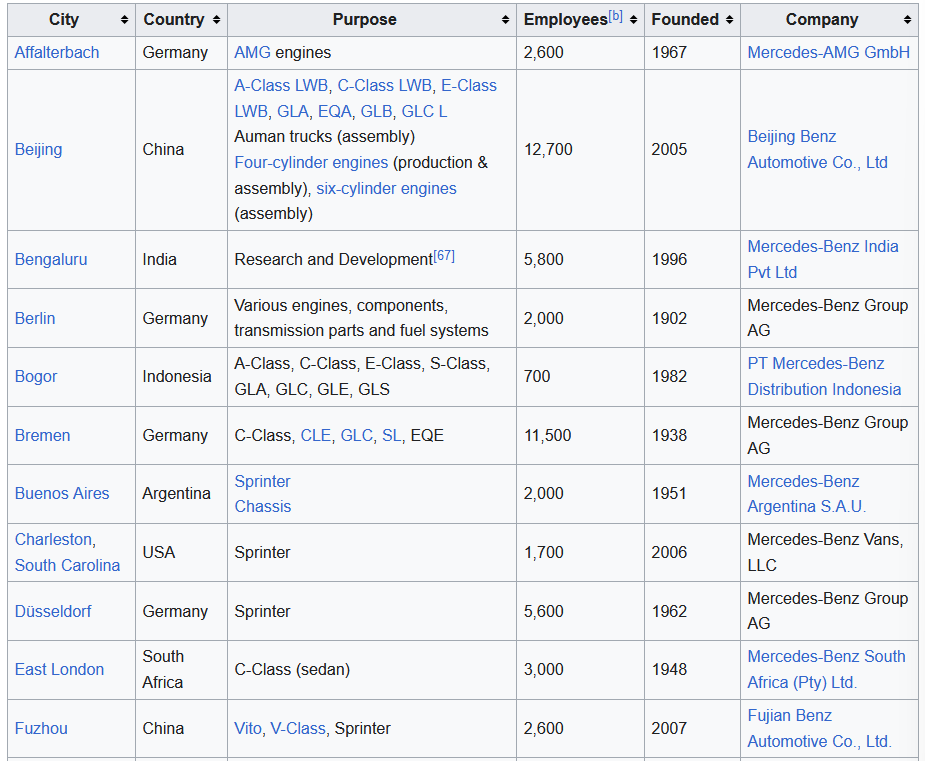
Task: Open the Bogor city link
Action: 36,376
